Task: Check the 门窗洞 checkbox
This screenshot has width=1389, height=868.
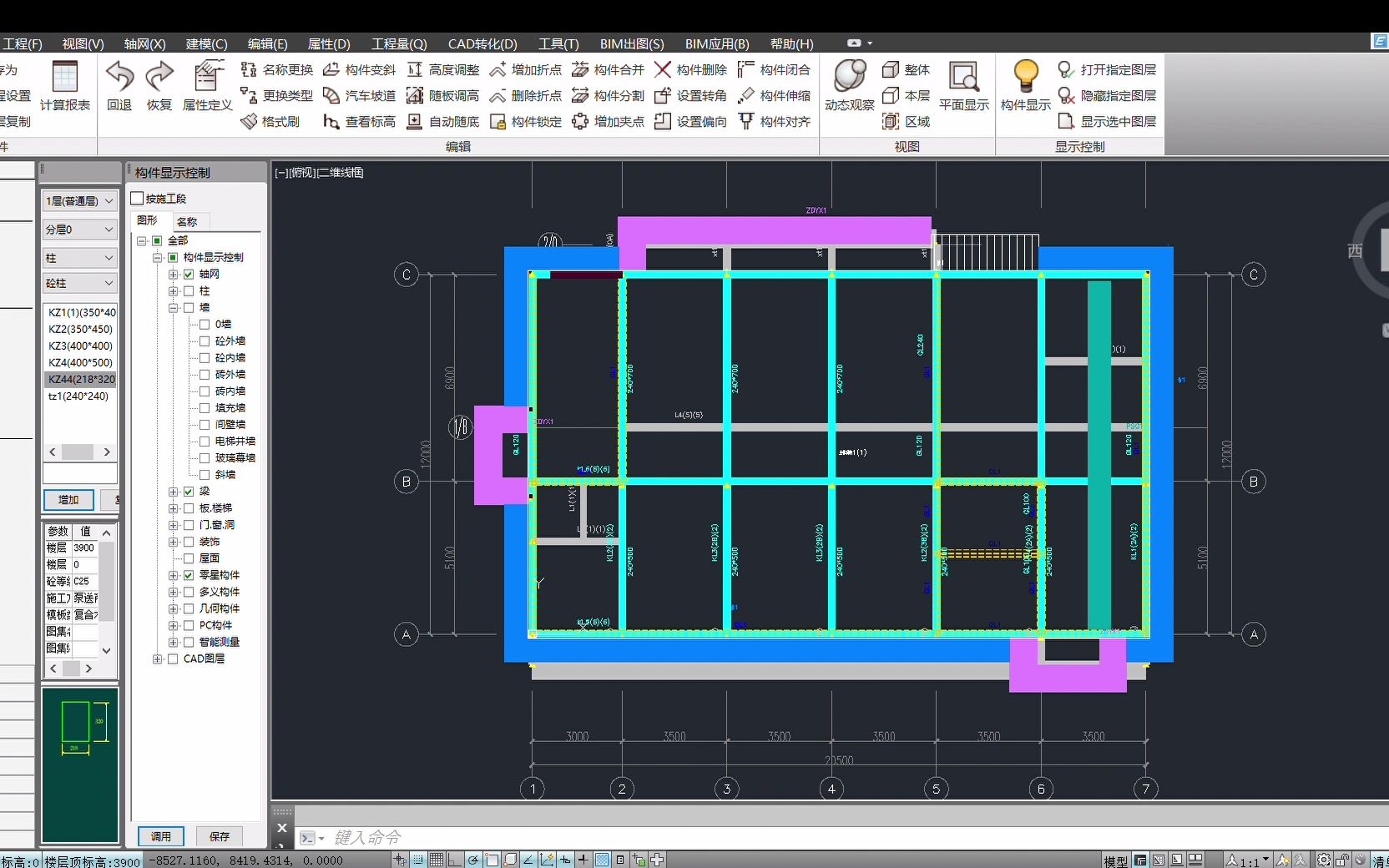Action: click(x=189, y=525)
